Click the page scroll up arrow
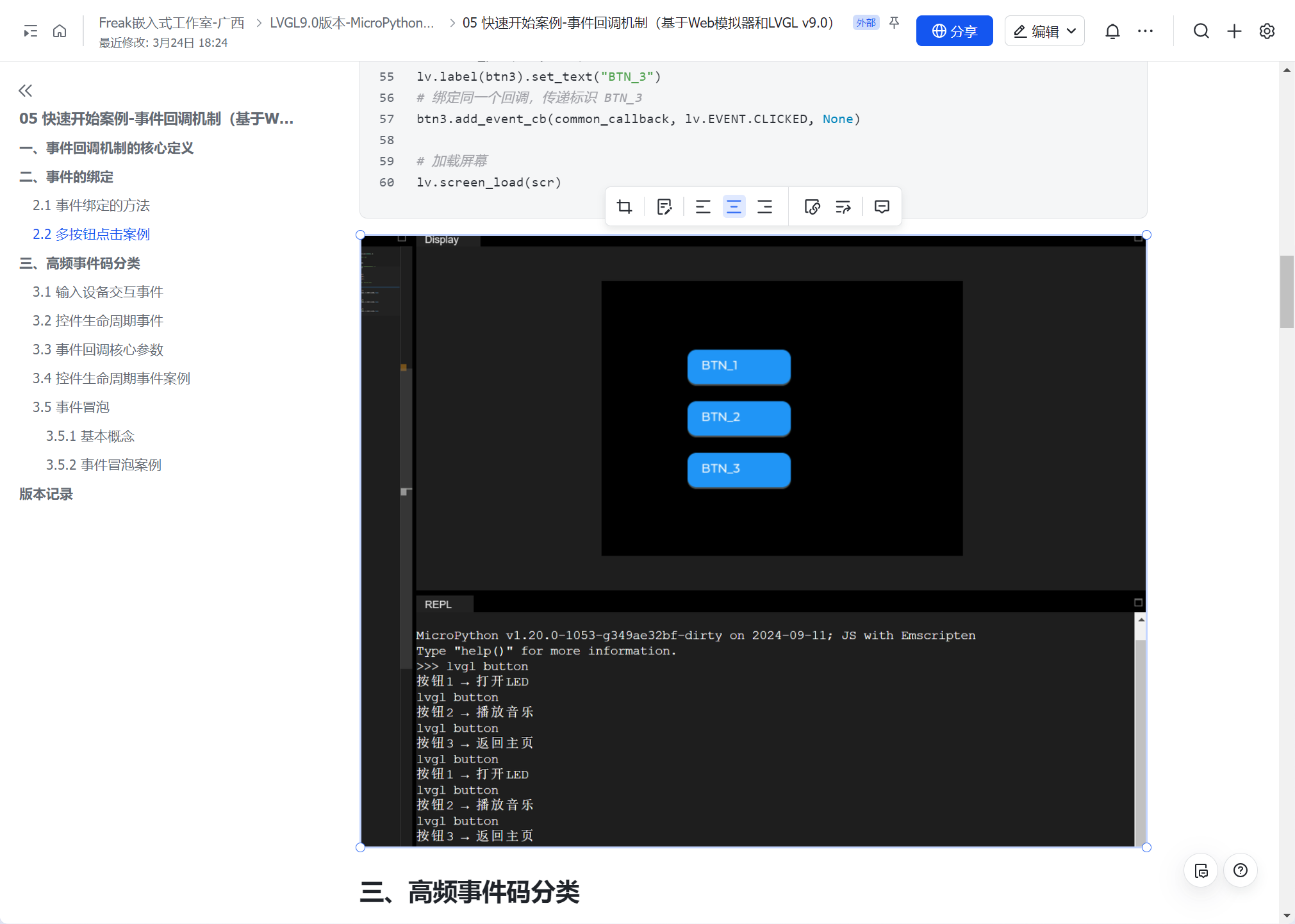Screen dimensions: 1295x924 point(1287,70)
